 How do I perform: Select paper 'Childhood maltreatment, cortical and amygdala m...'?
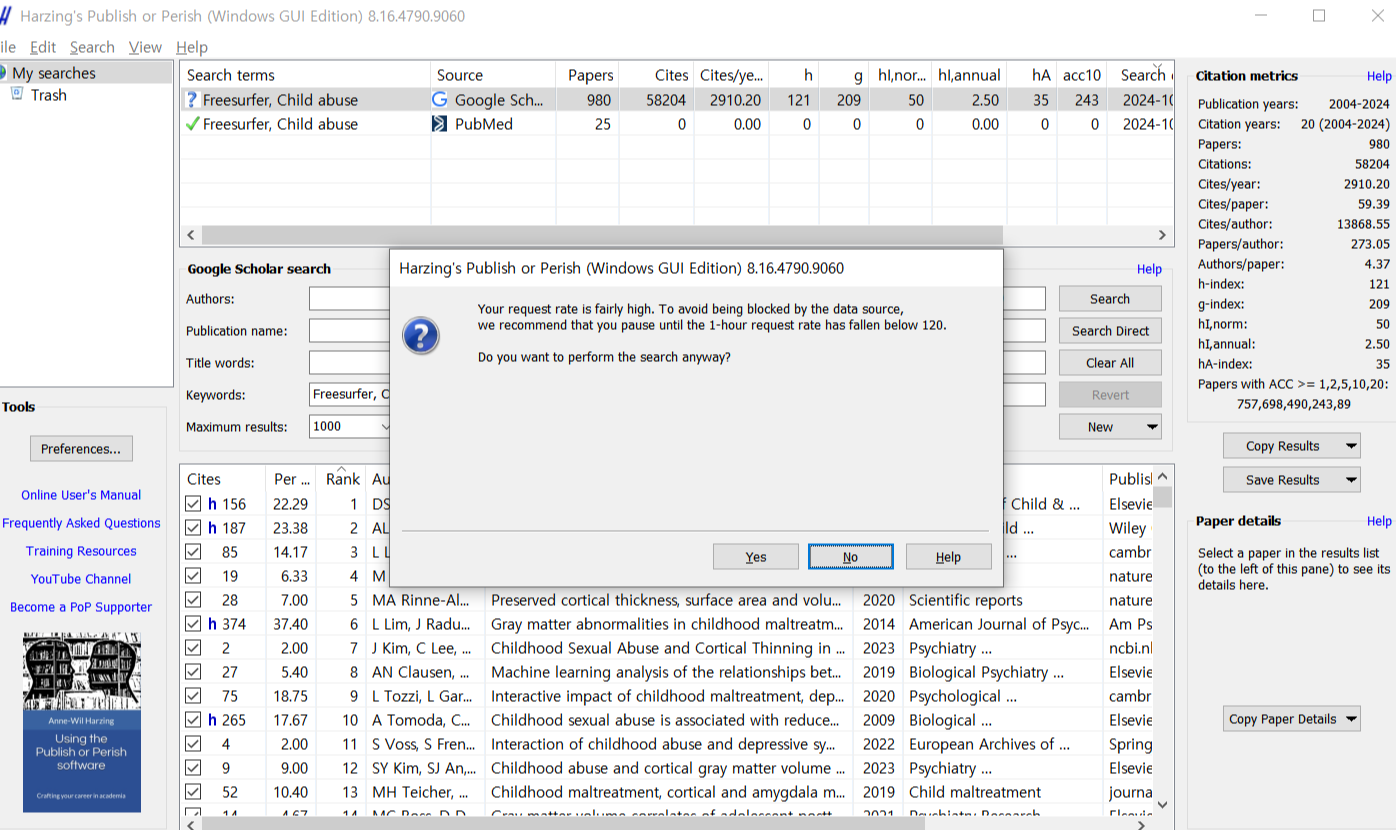pos(668,792)
